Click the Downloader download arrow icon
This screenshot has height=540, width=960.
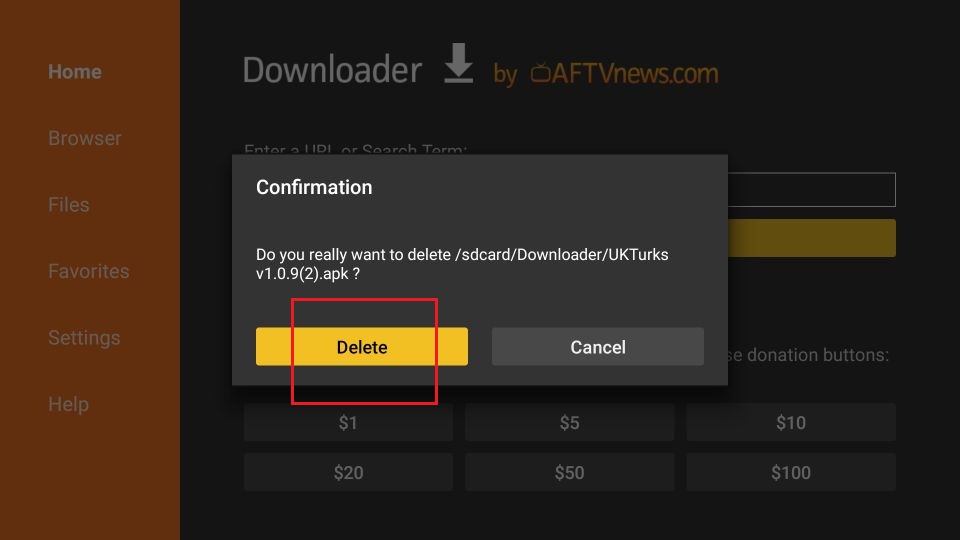pyautogui.click(x=459, y=63)
